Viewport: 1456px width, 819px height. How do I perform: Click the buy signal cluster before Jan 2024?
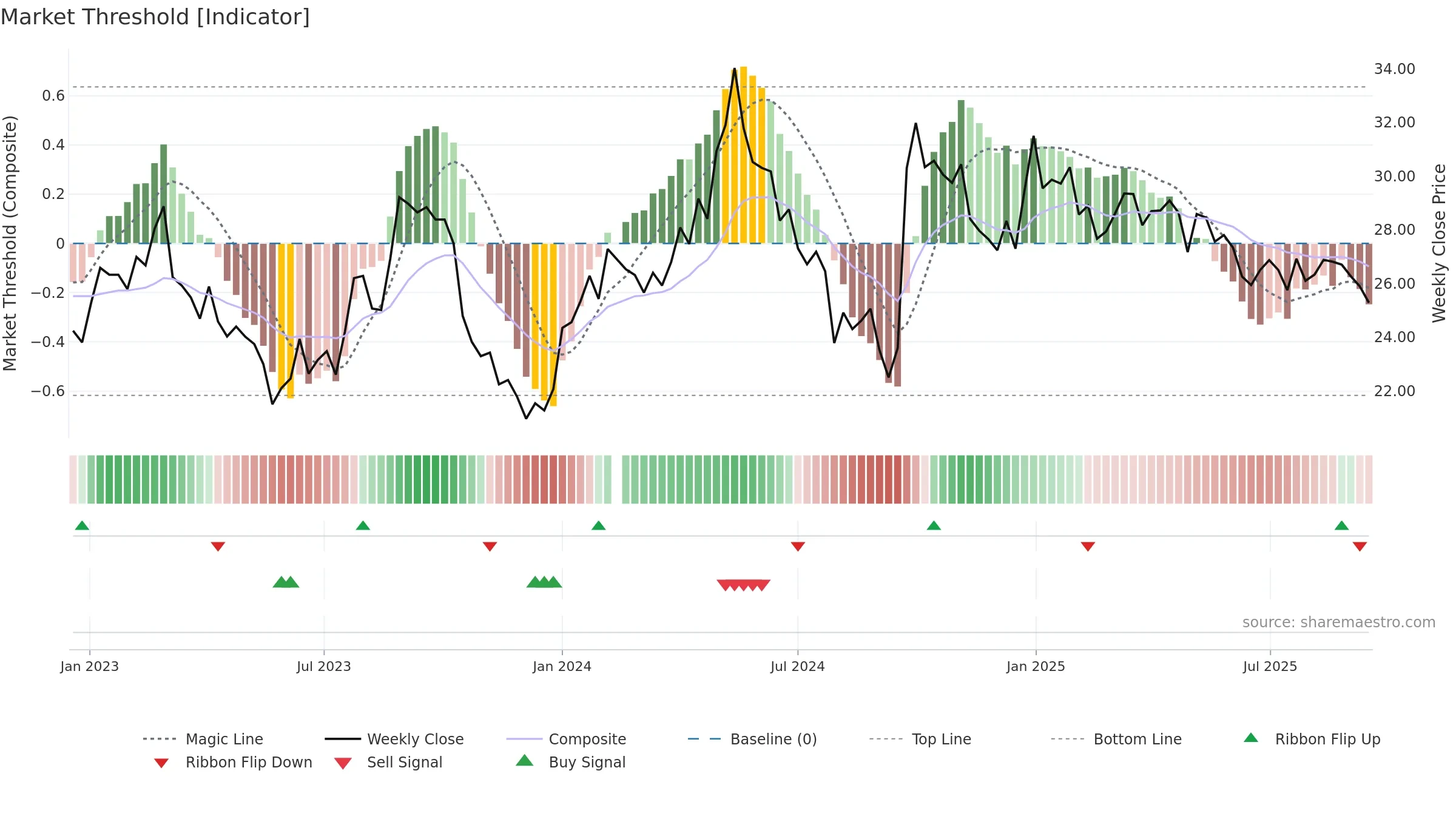pyautogui.click(x=544, y=582)
